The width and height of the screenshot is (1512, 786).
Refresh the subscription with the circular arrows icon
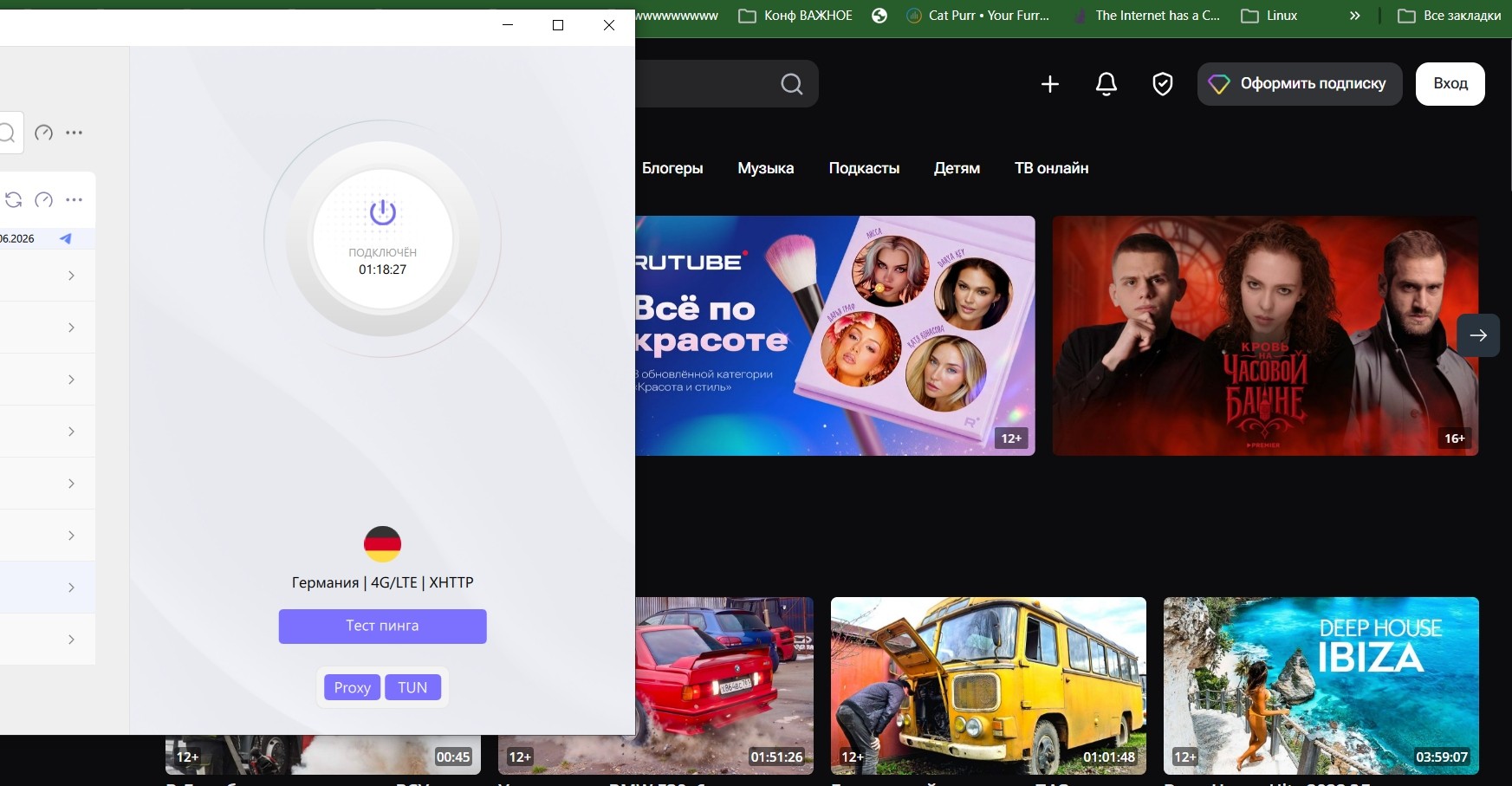[14, 200]
